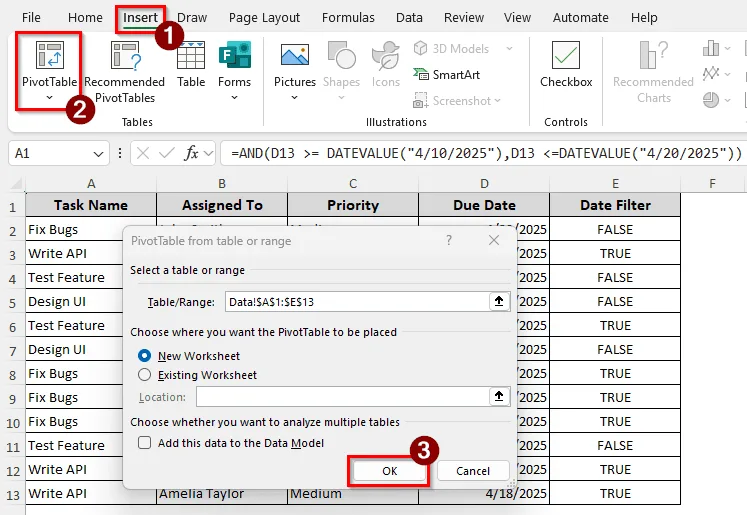747x515 pixels.
Task: Select column A header
Action: (x=91, y=183)
